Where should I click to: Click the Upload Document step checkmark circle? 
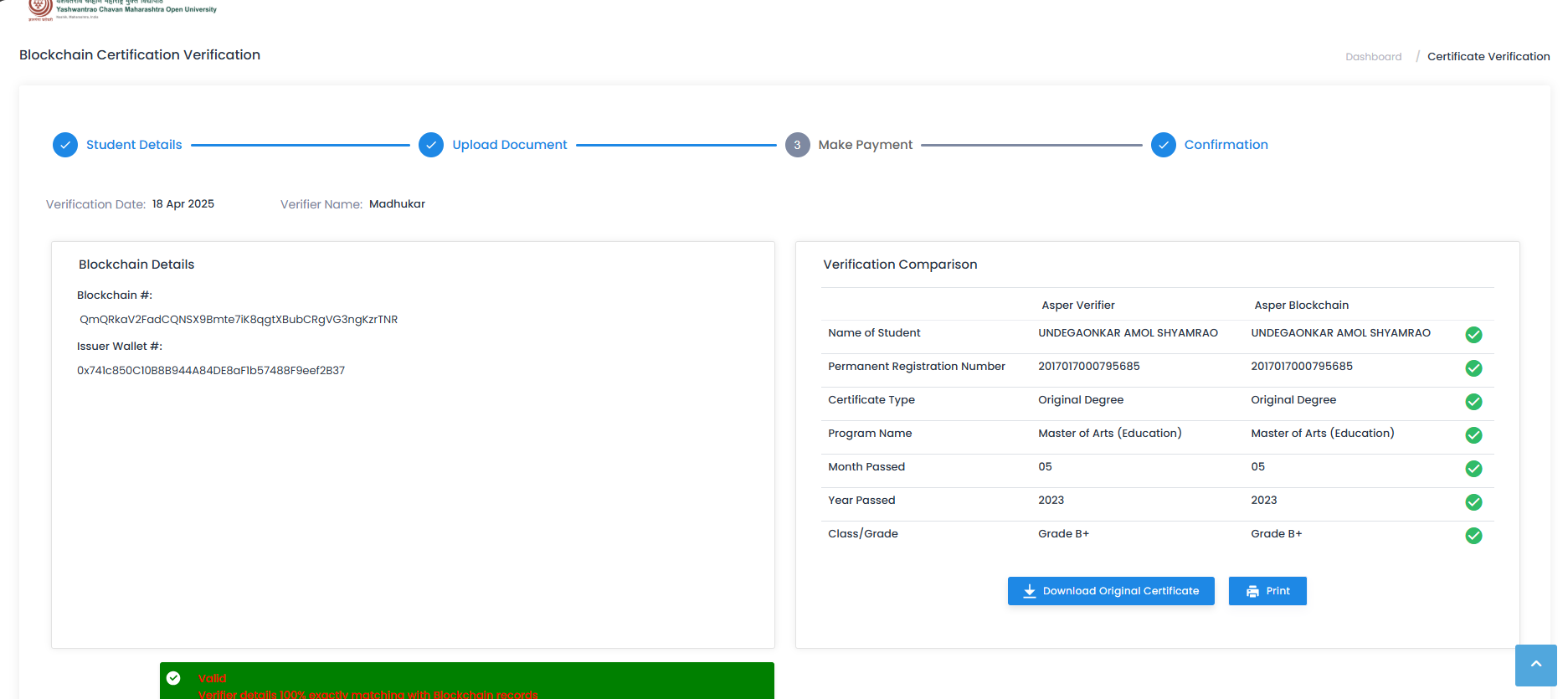pyautogui.click(x=431, y=145)
